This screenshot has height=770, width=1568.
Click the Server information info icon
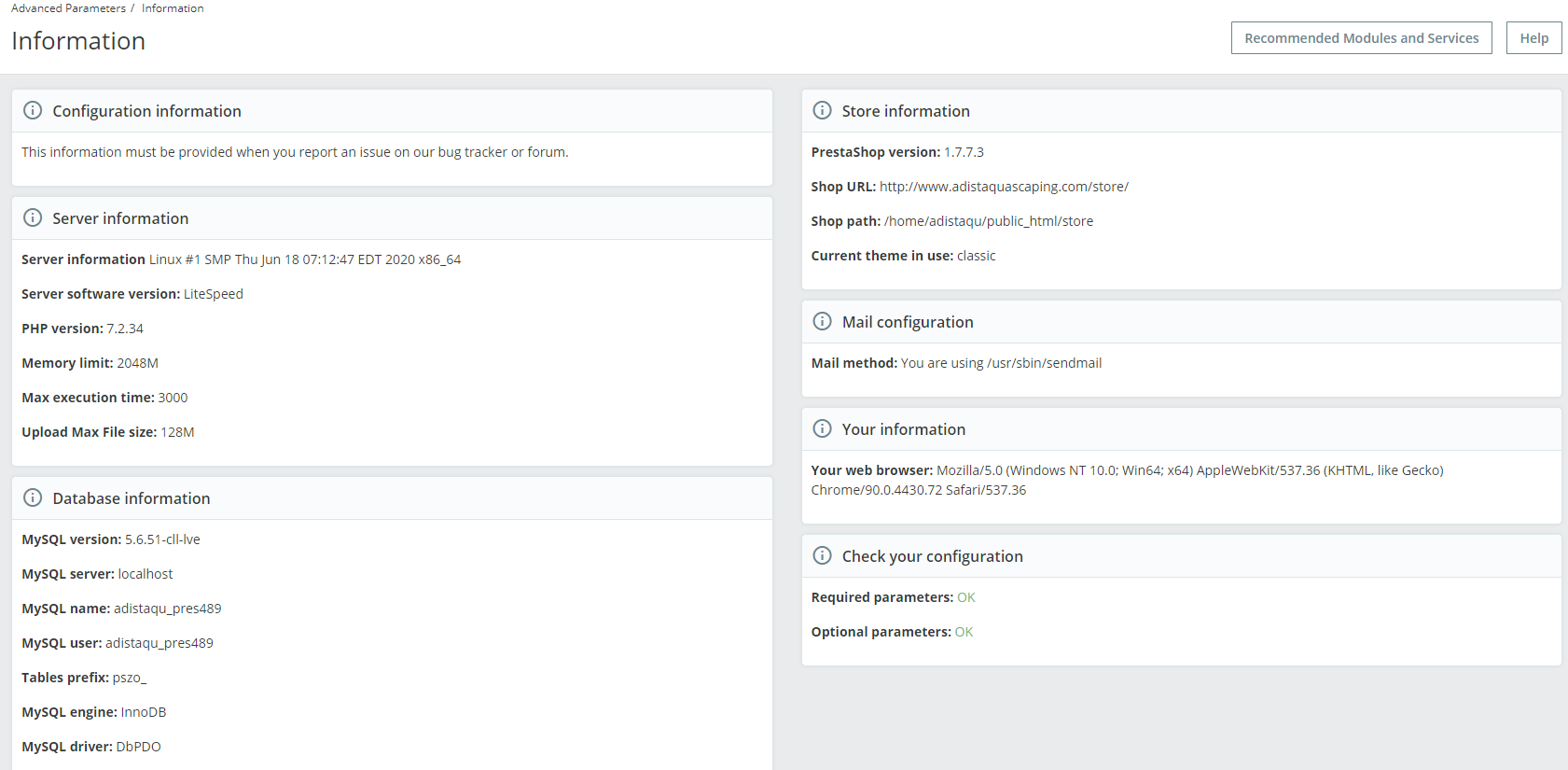(33, 217)
